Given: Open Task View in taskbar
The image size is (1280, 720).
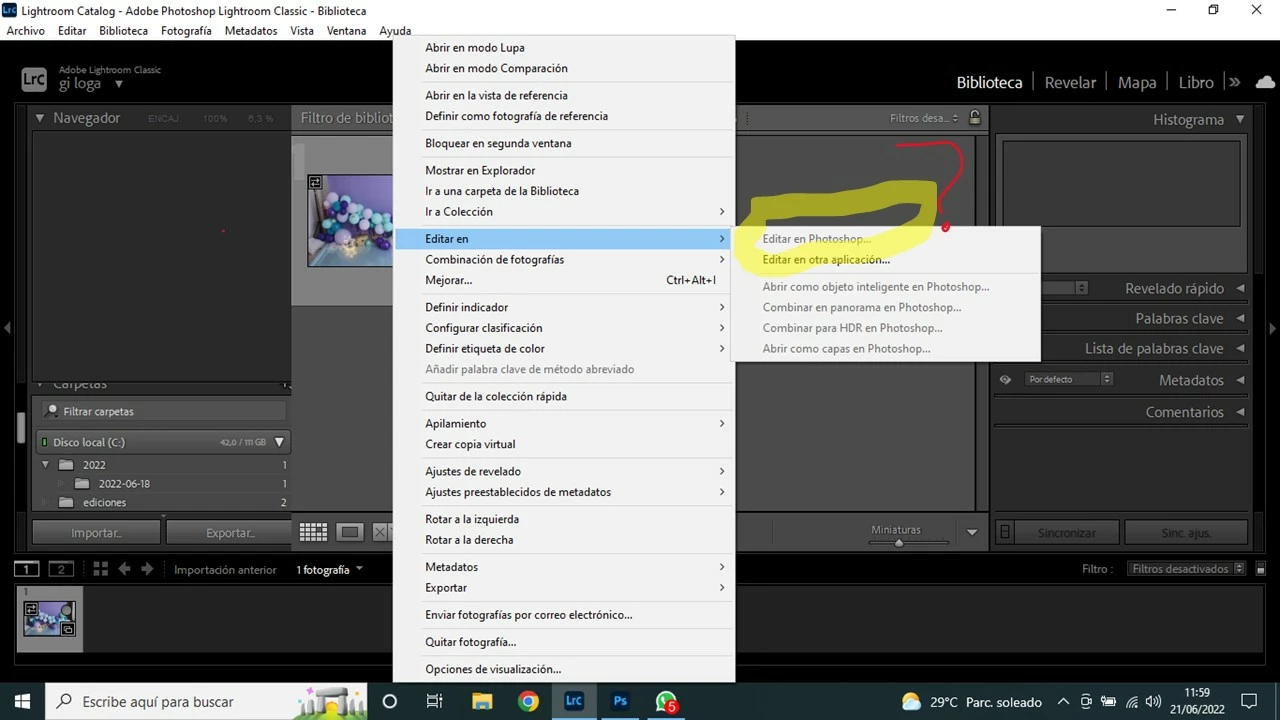Looking at the screenshot, I should coord(434,701).
